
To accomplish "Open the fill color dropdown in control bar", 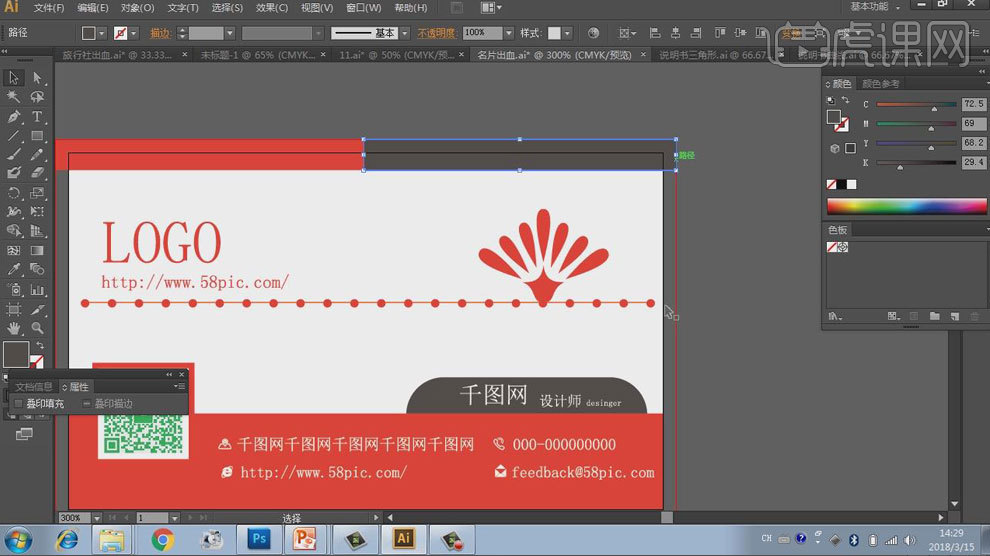I will click(102, 33).
